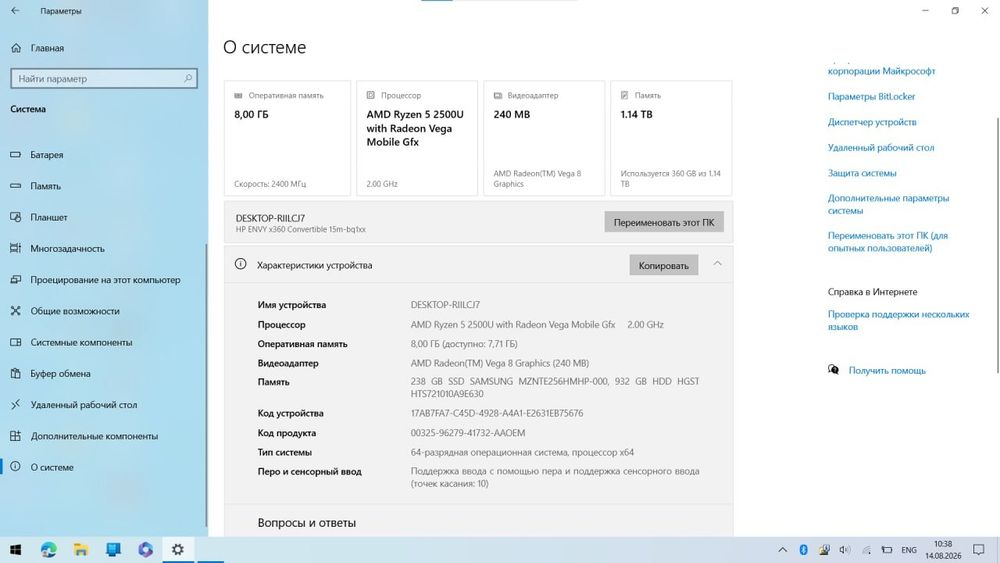
Task: Click the blue monitor app in the taskbar
Action: [114, 550]
